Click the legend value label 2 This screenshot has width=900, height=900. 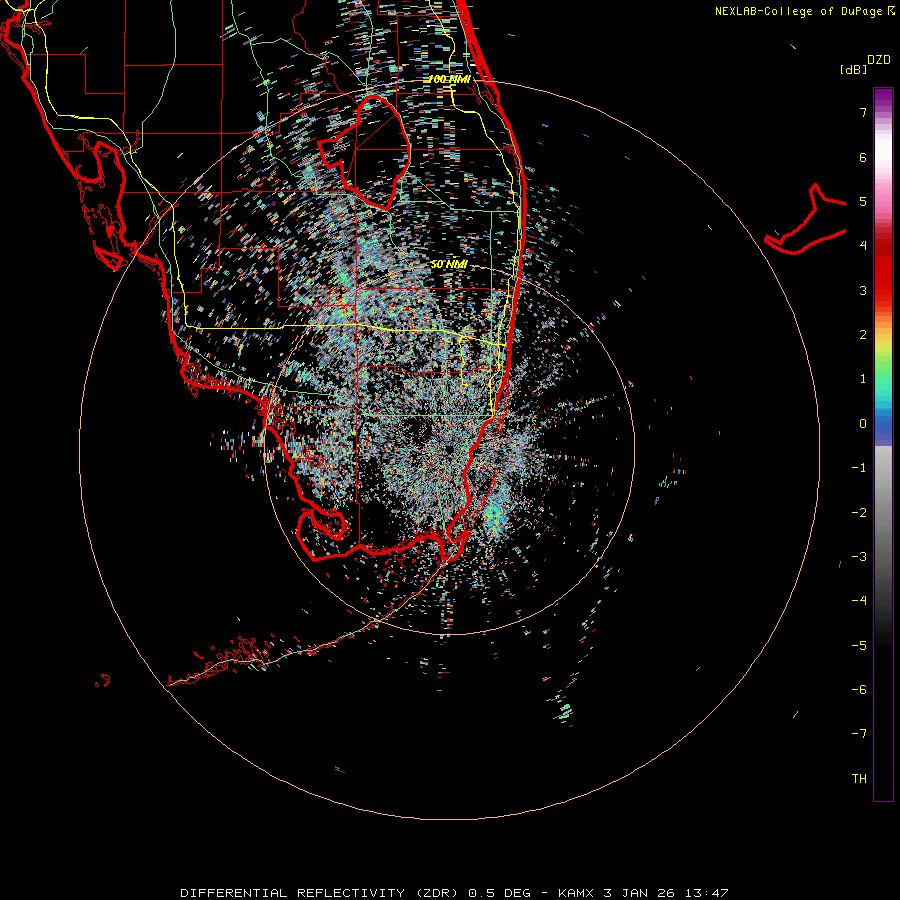(x=863, y=335)
